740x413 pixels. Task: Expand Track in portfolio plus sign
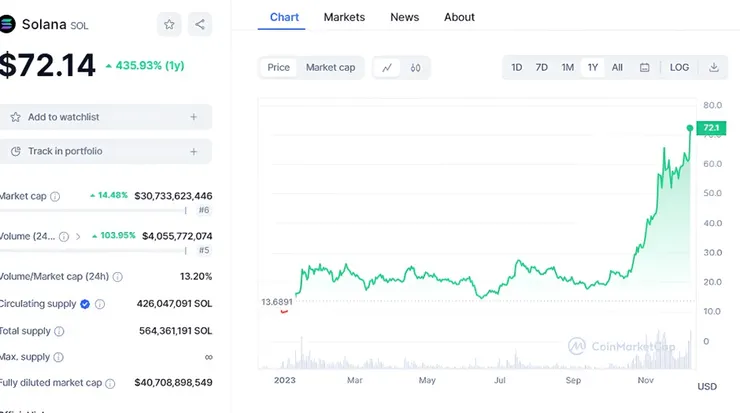click(x=193, y=152)
